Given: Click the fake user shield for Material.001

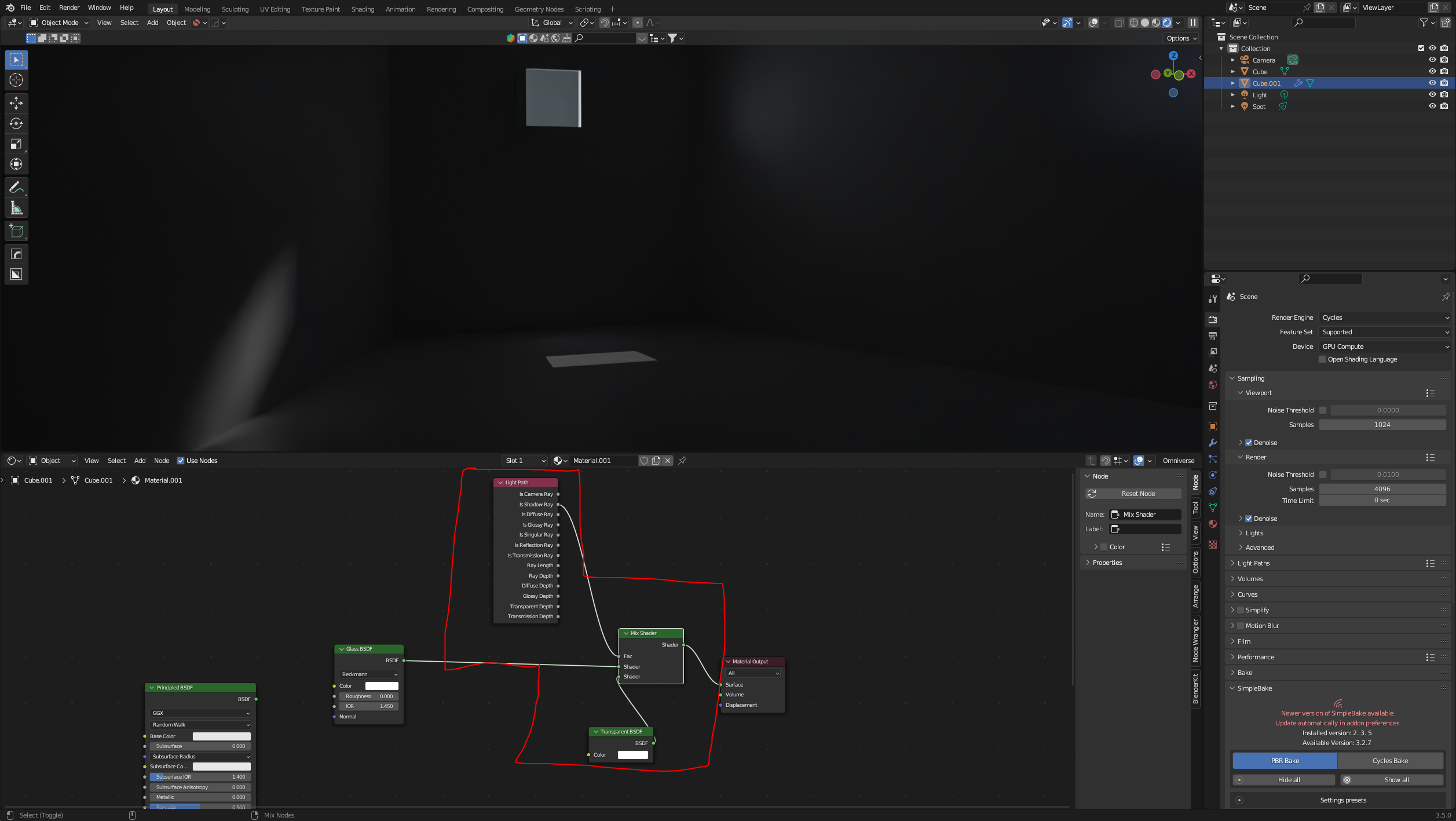Looking at the screenshot, I should coord(644,461).
